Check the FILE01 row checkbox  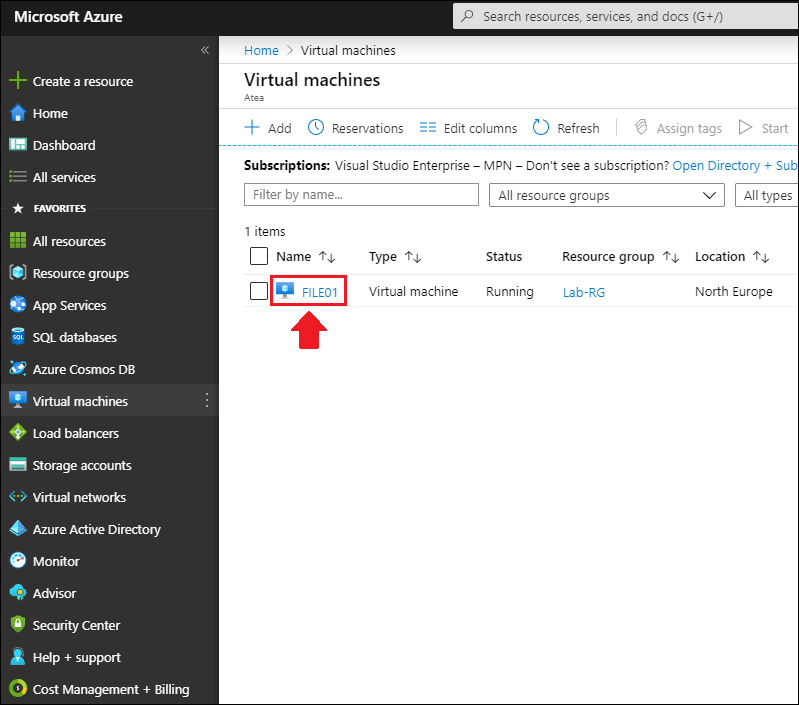tap(259, 291)
